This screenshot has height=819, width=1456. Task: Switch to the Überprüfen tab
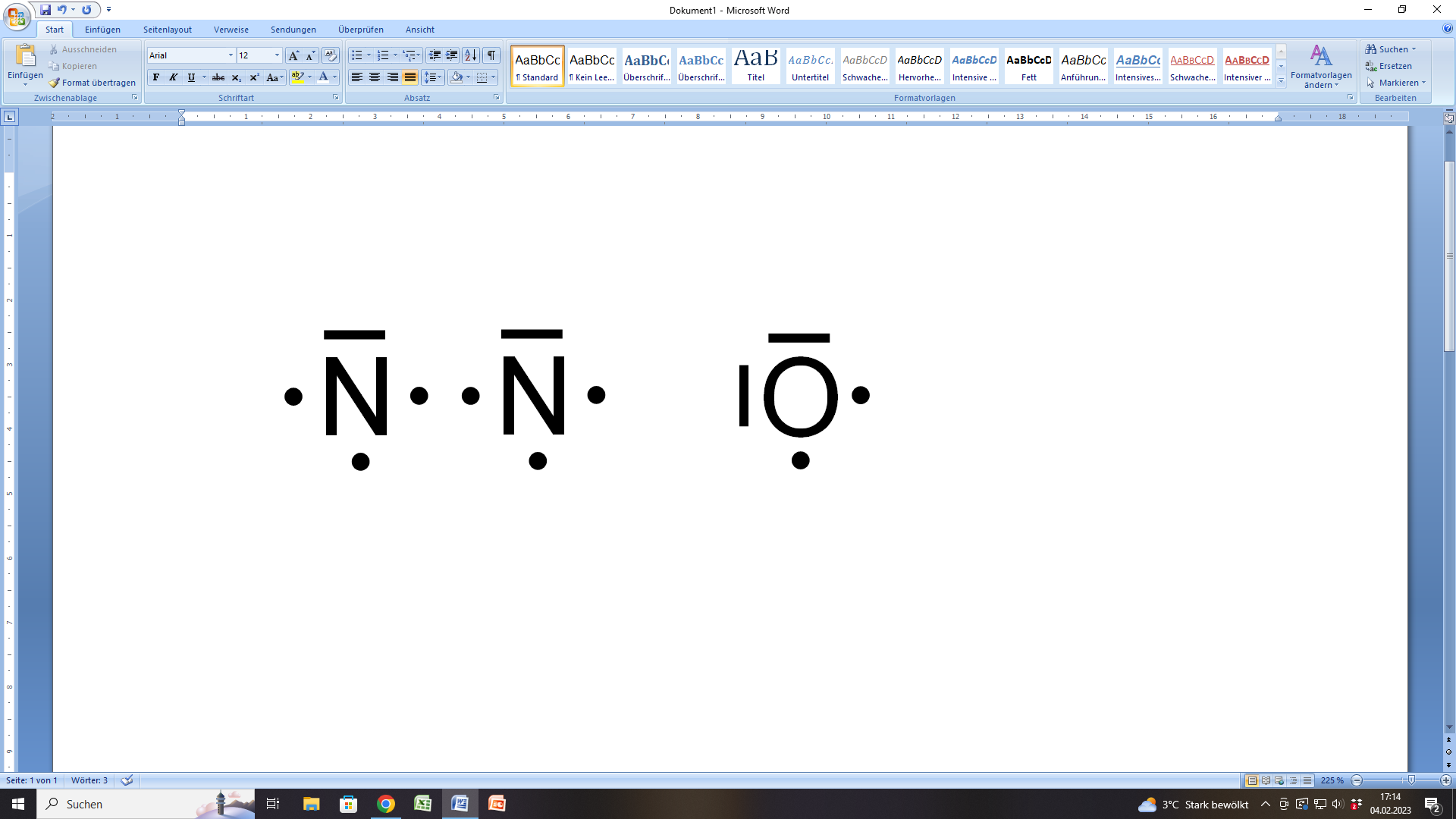(360, 30)
